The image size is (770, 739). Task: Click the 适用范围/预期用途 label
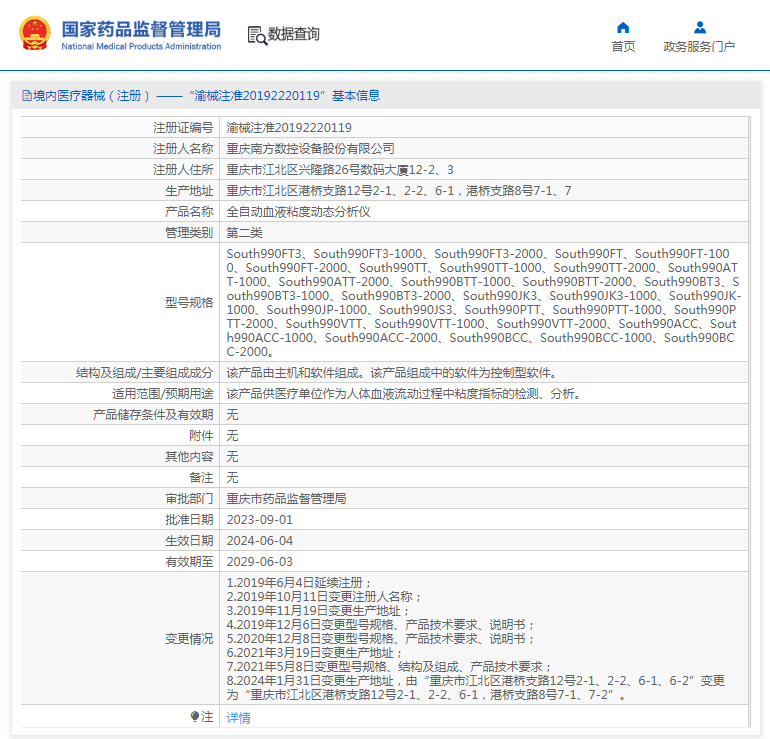163,394
